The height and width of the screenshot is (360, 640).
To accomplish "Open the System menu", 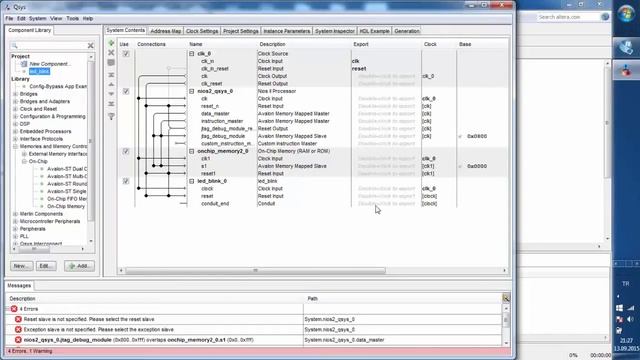I will pos(38,18).
